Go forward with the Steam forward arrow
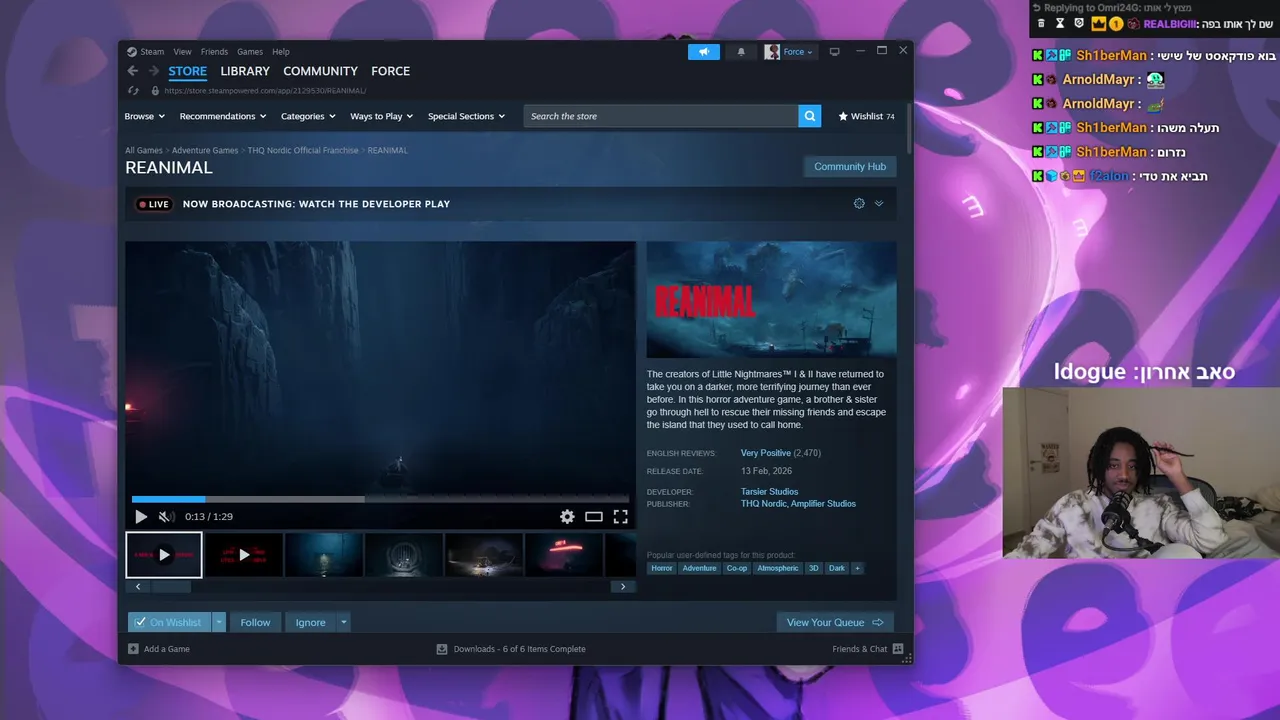 point(154,71)
